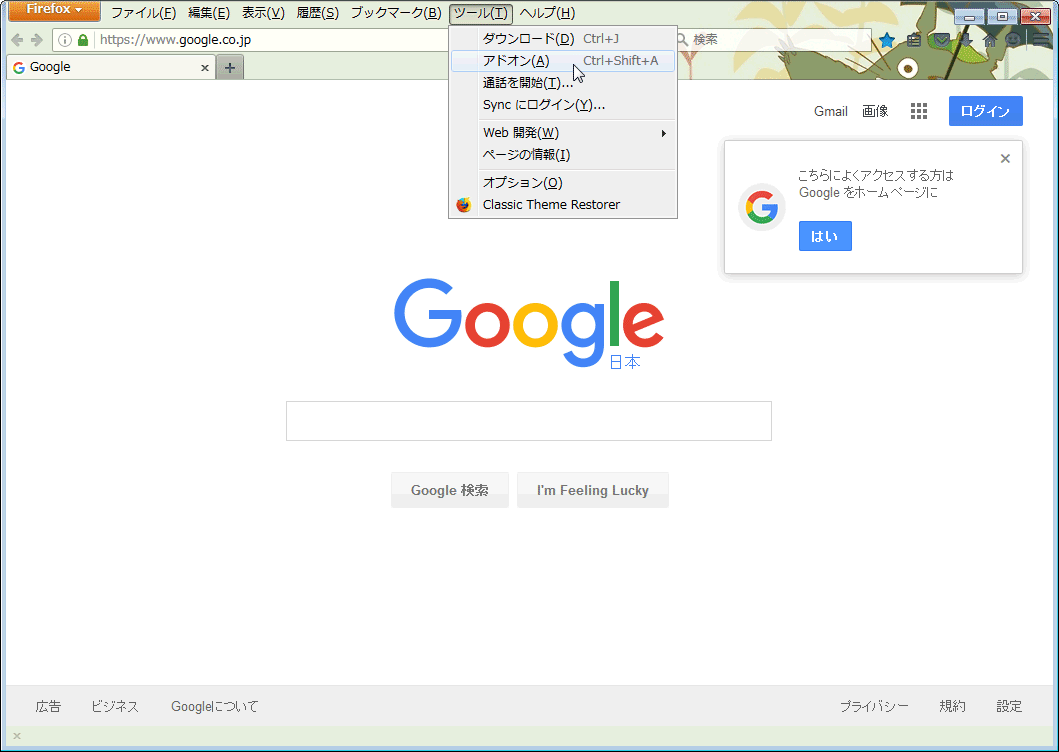Open the hamburger menu icon

(x=1041, y=41)
